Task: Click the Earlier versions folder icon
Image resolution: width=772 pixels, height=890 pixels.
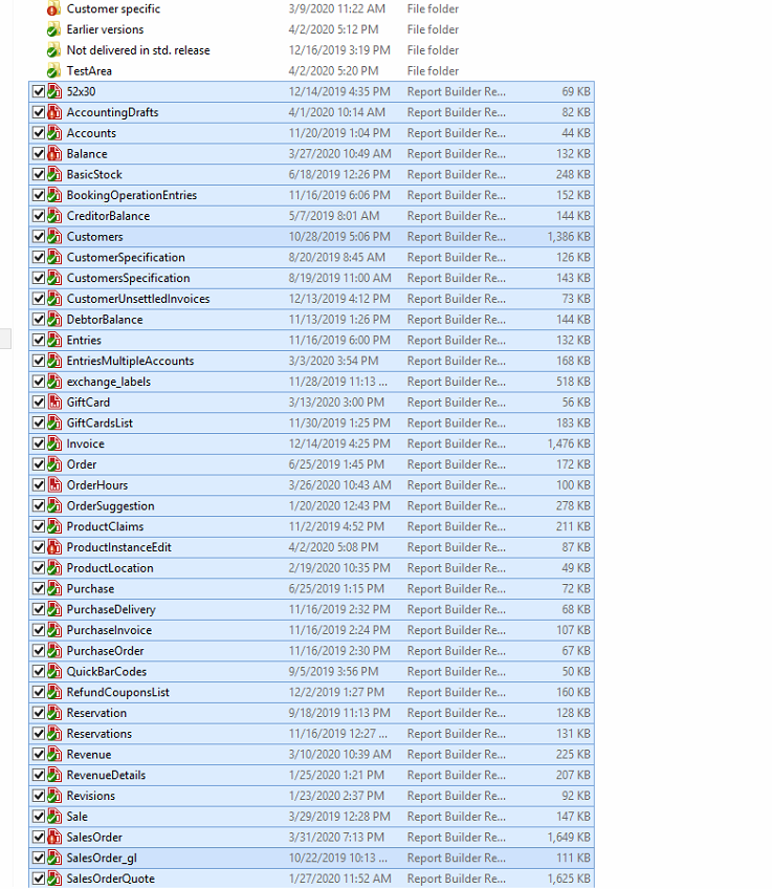Action: click(54, 30)
